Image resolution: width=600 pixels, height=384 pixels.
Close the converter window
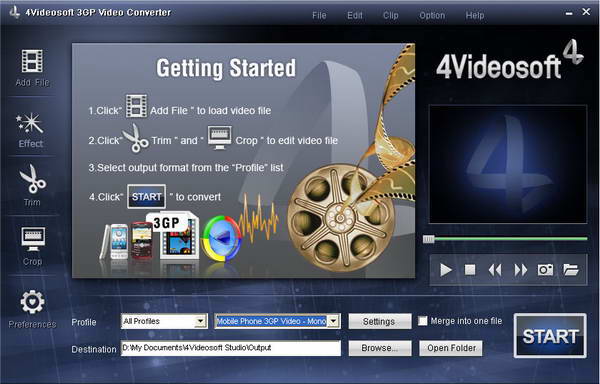pyautogui.click(x=586, y=12)
